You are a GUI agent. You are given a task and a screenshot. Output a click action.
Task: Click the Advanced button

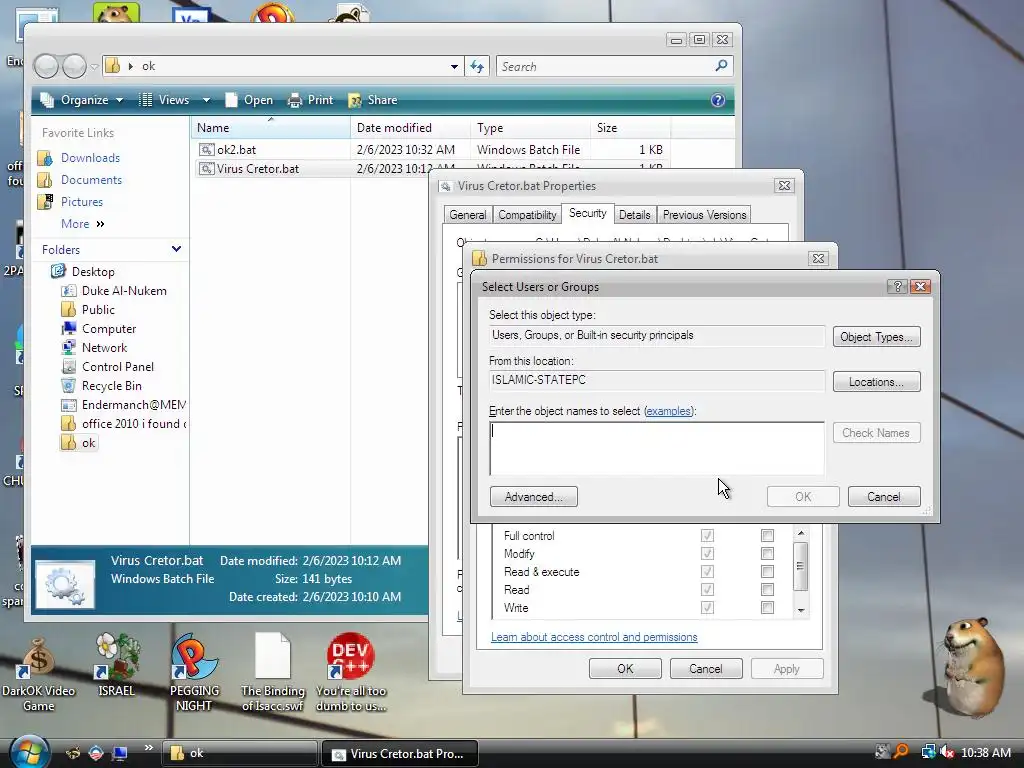[534, 497]
